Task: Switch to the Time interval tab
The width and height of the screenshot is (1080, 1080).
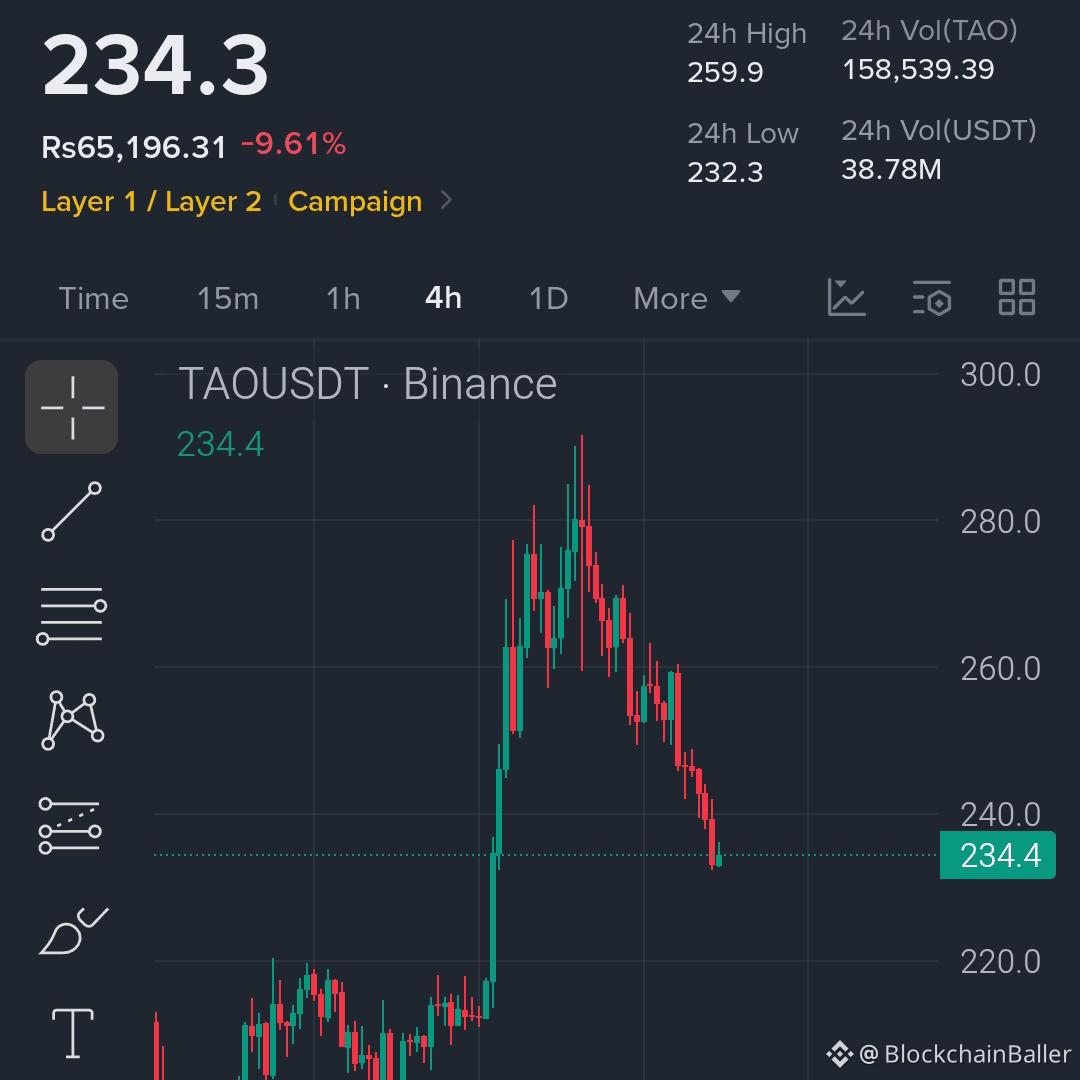Action: point(94,298)
